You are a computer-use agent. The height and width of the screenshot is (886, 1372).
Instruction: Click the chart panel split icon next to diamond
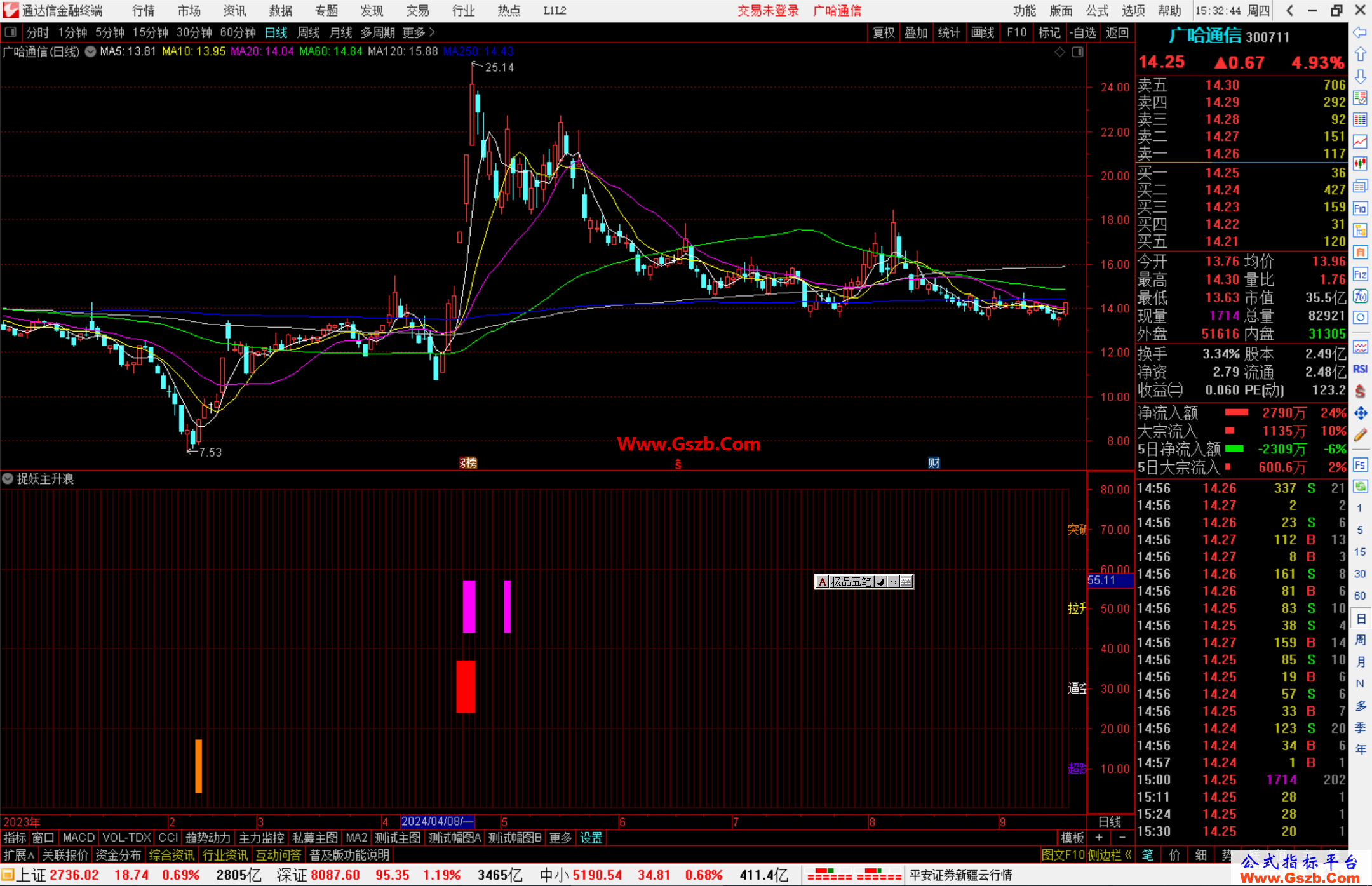coord(1078,52)
